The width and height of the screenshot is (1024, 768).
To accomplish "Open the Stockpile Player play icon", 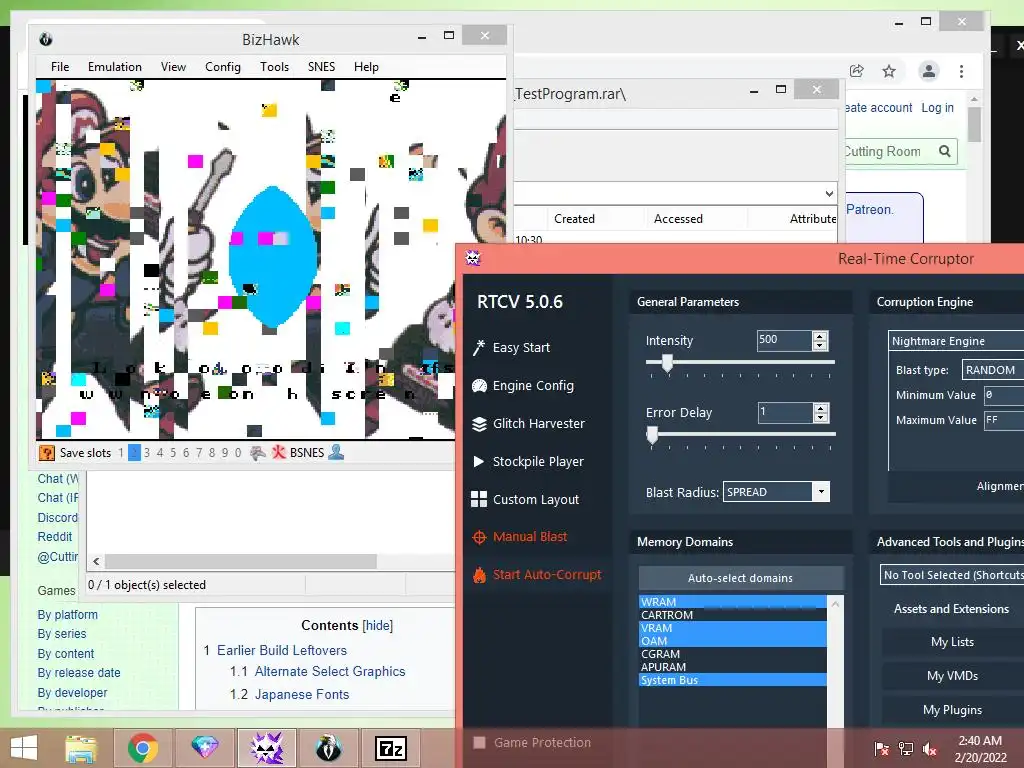I will (479, 462).
